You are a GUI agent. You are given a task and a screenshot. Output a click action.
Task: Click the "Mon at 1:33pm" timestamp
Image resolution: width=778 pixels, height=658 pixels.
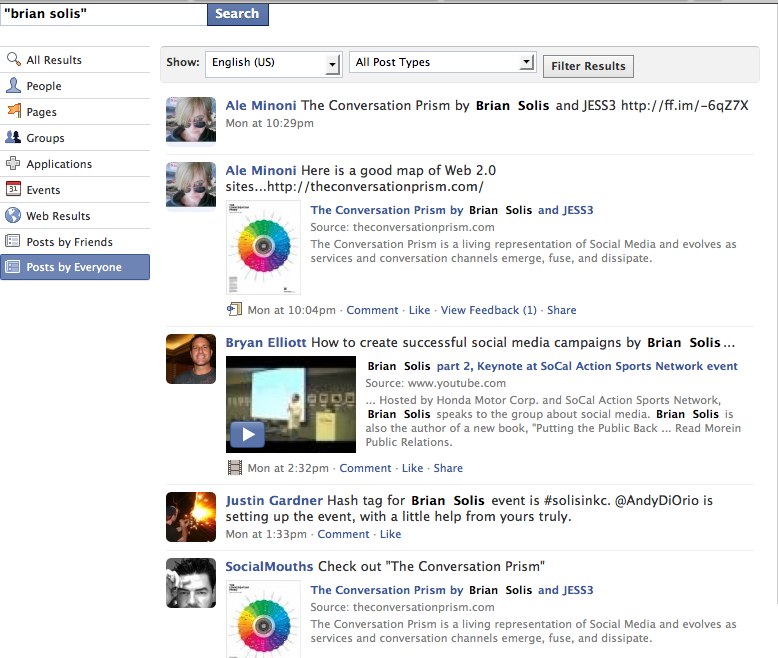point(266,534)
